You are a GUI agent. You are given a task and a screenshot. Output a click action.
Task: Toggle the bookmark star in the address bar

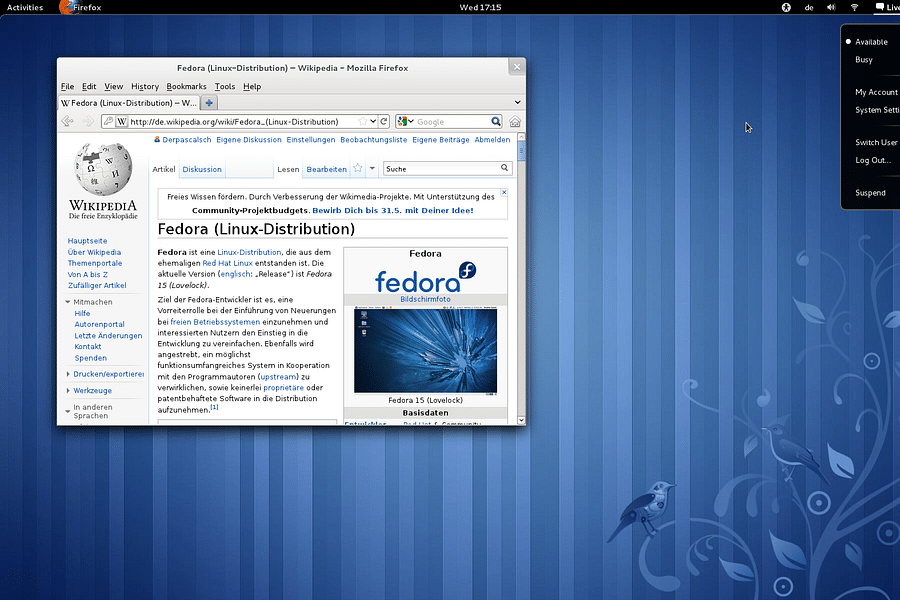click(x=361, y=121)
